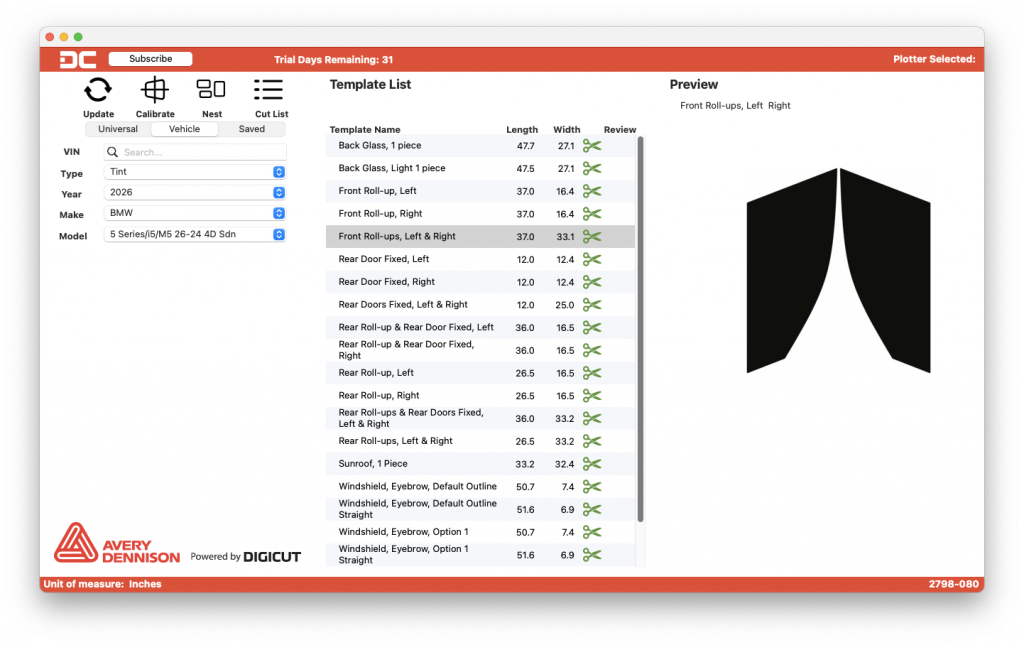Click the DC logo in header
This screenshot has height=645, width=1024.
pos(77,59)
